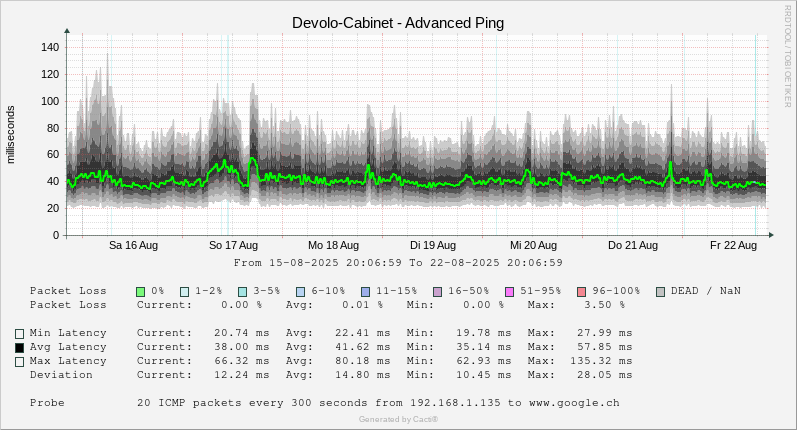Click the 'Mo 18 Aug' axis label

click(333, 245)
